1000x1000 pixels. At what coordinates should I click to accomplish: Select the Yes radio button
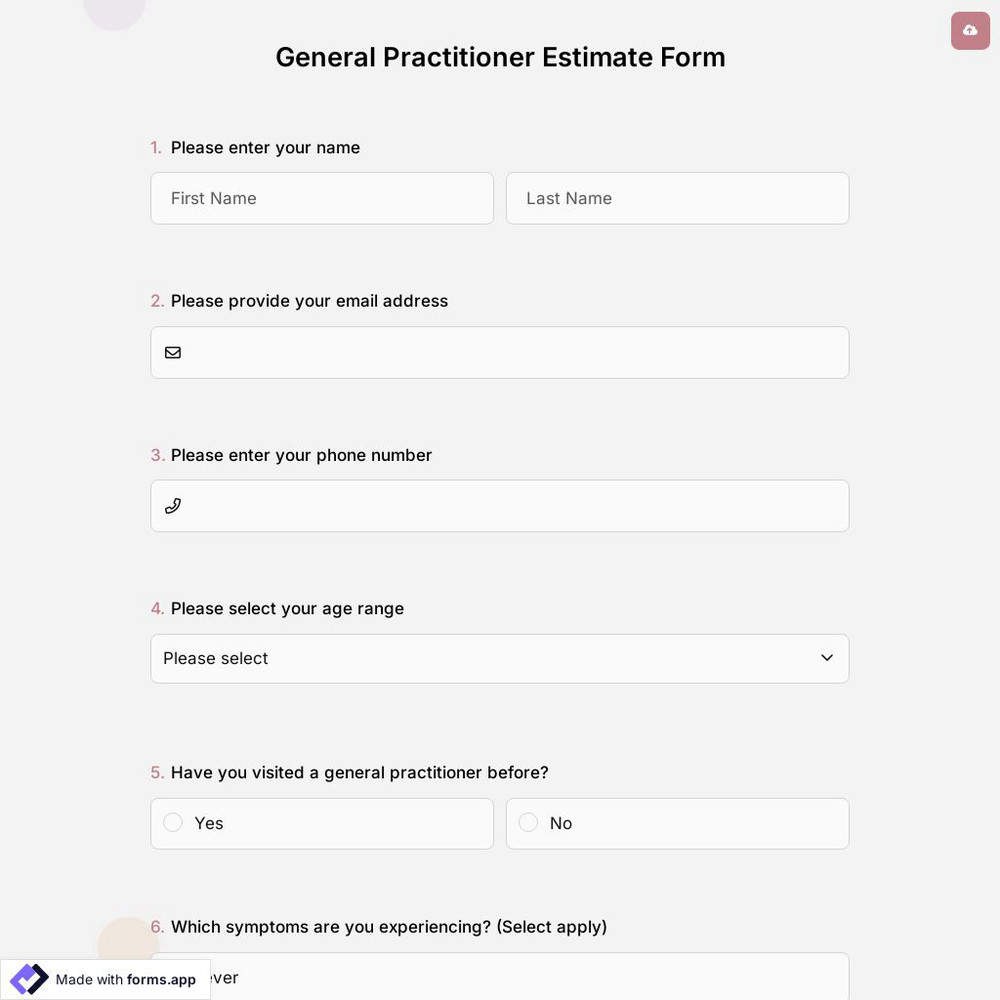tap(172, 822)
